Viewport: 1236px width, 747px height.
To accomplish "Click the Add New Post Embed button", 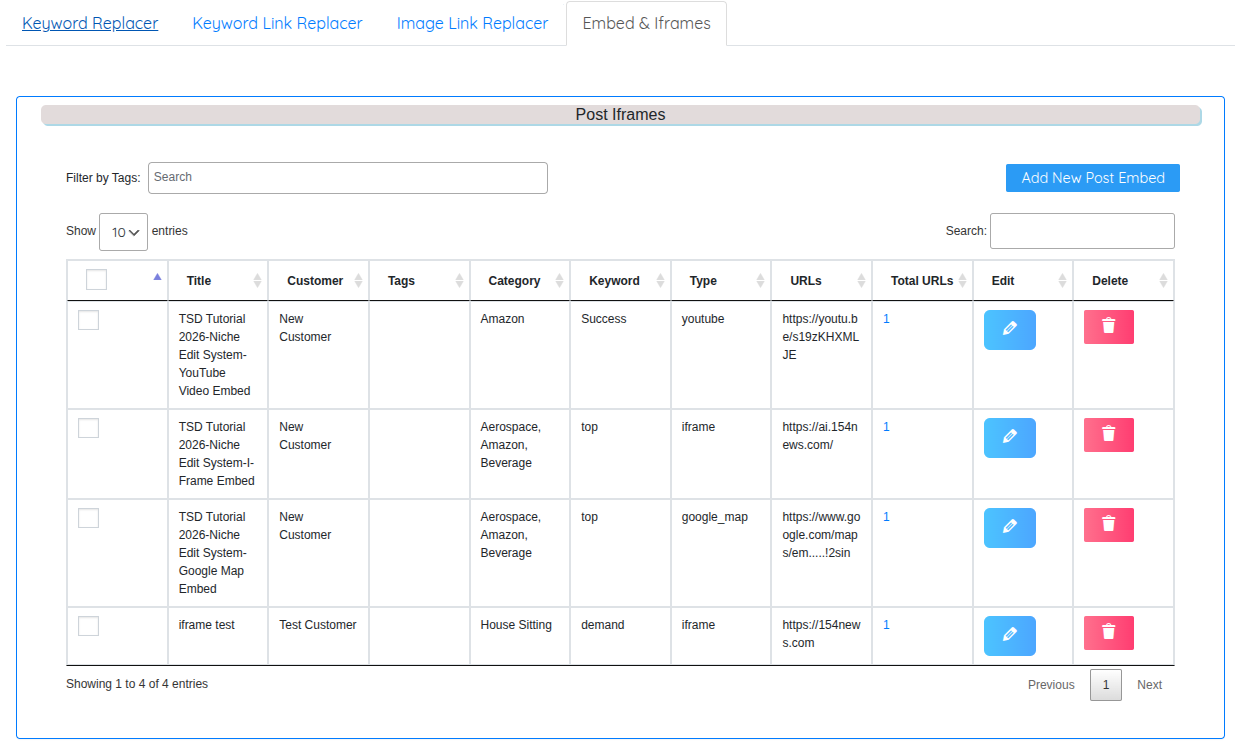I will [1092, 178].
